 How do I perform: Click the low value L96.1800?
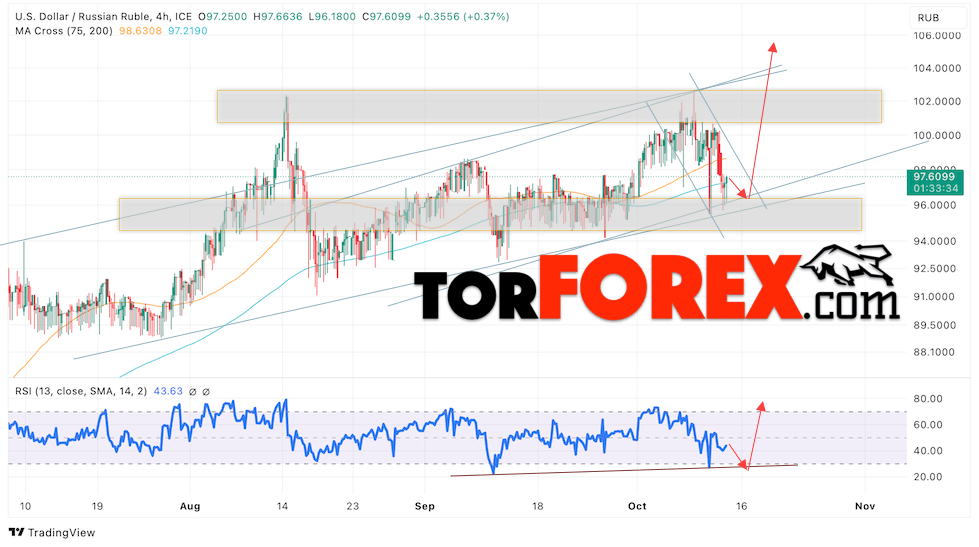[333, 17]
